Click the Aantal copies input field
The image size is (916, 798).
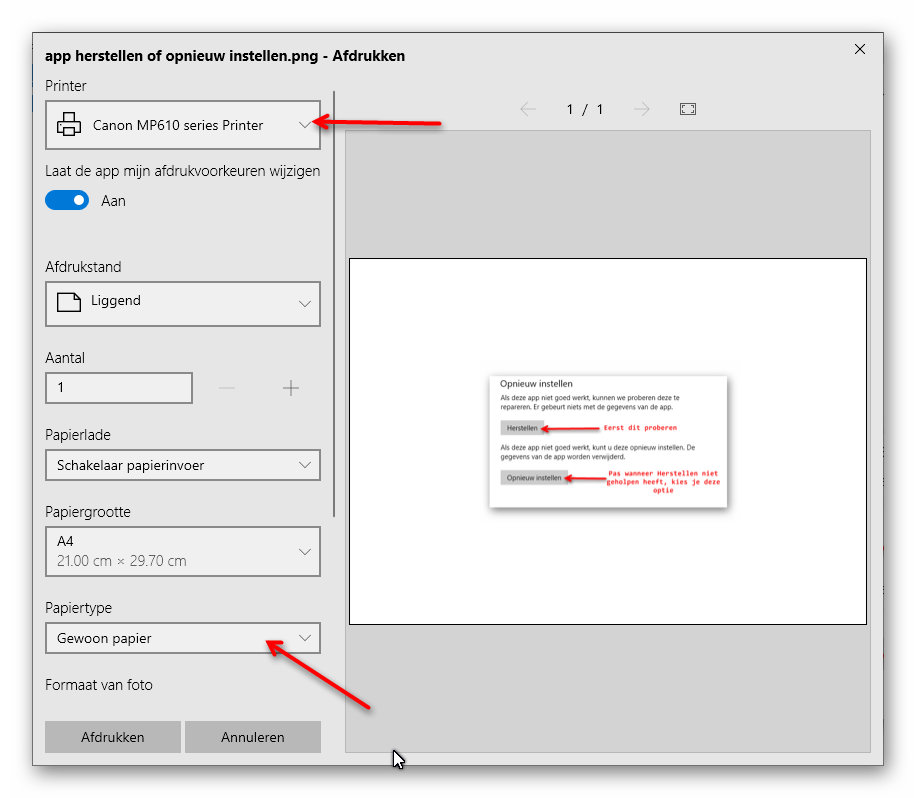pyautogui.click(x=119, y=388)
